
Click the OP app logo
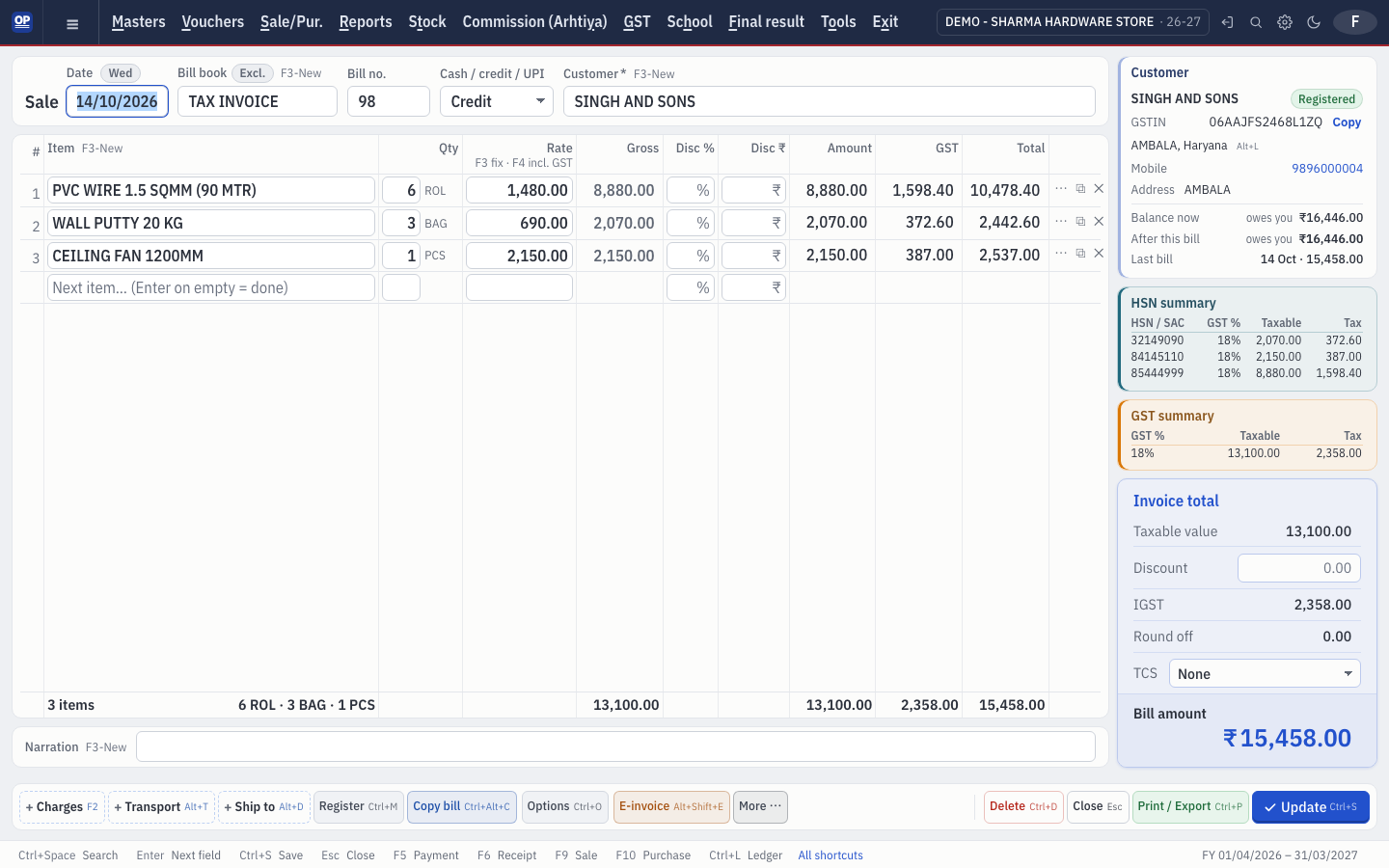[22, 21]
